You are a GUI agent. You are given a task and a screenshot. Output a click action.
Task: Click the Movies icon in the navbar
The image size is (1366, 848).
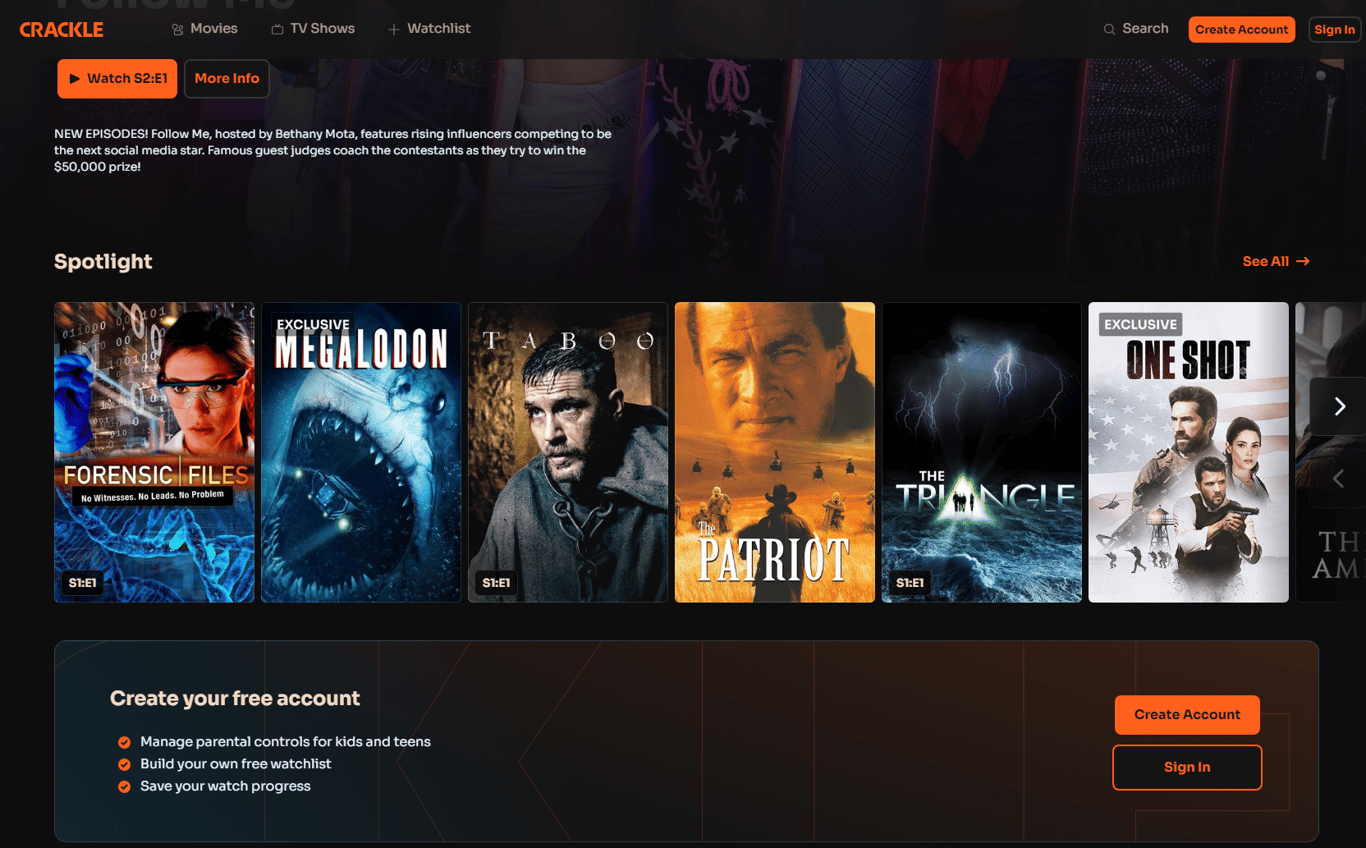click(x=178, y=30)
